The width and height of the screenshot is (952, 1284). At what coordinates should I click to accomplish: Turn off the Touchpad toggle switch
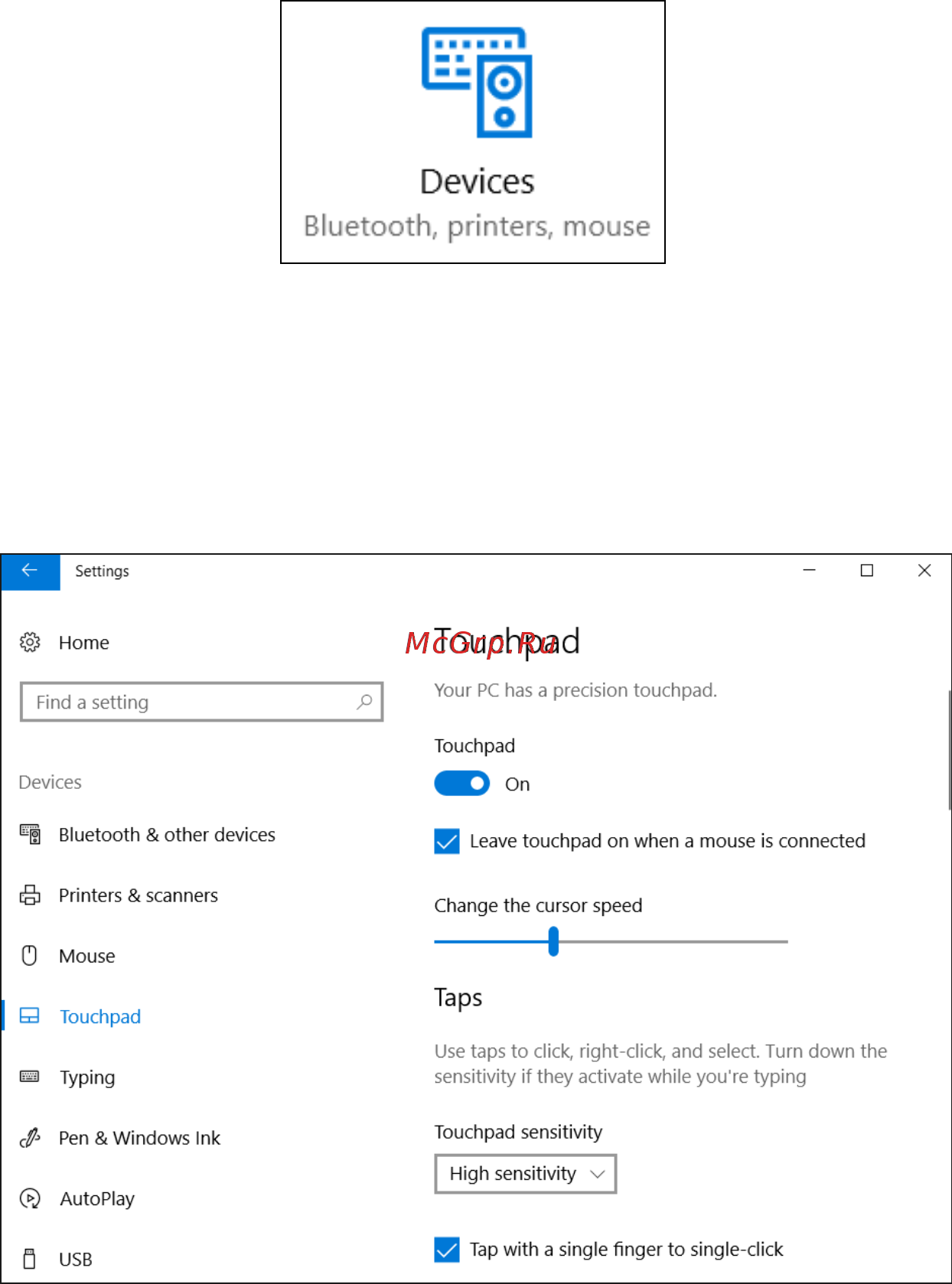click(x=462, y=784)
